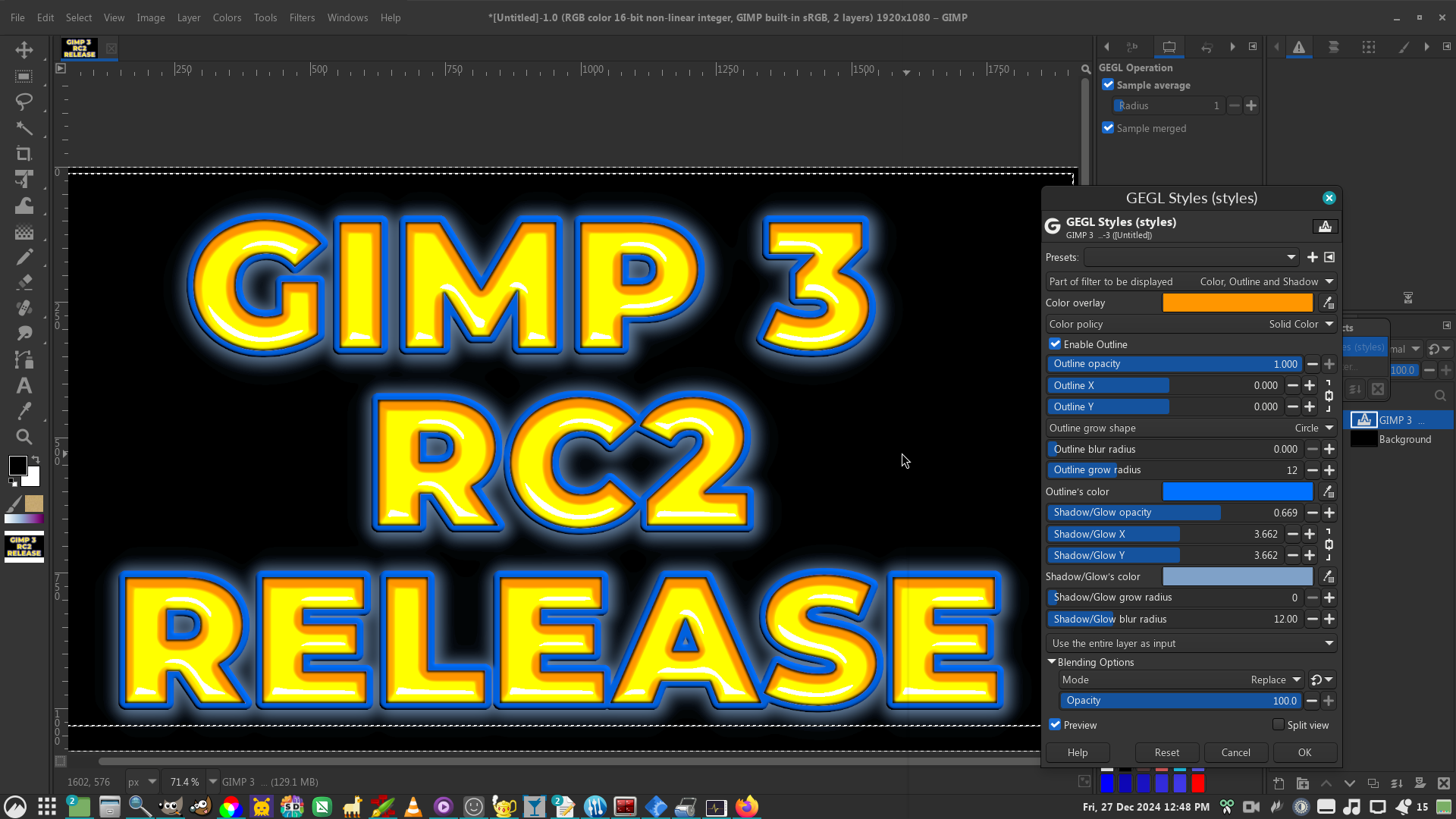
Task: Save current settings as named preset
Action: 1312,257
